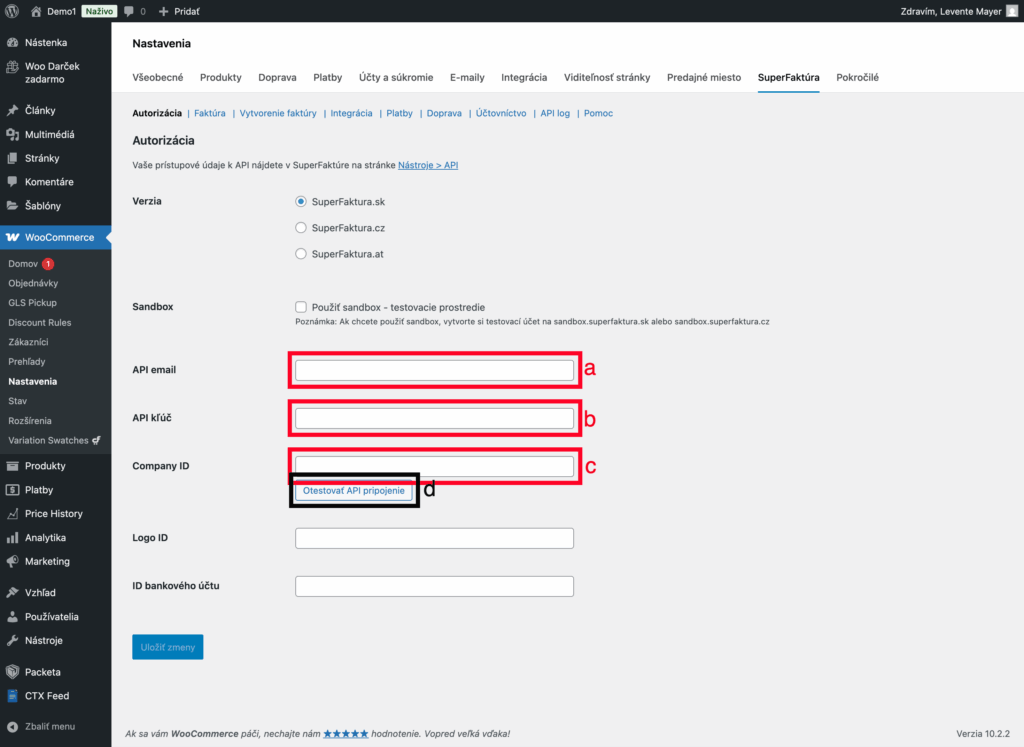Image resolution: width=1024 pixels, height=747 pixels.
Task: Click the Marketing megaphone icon
Action: click(12, 562)
